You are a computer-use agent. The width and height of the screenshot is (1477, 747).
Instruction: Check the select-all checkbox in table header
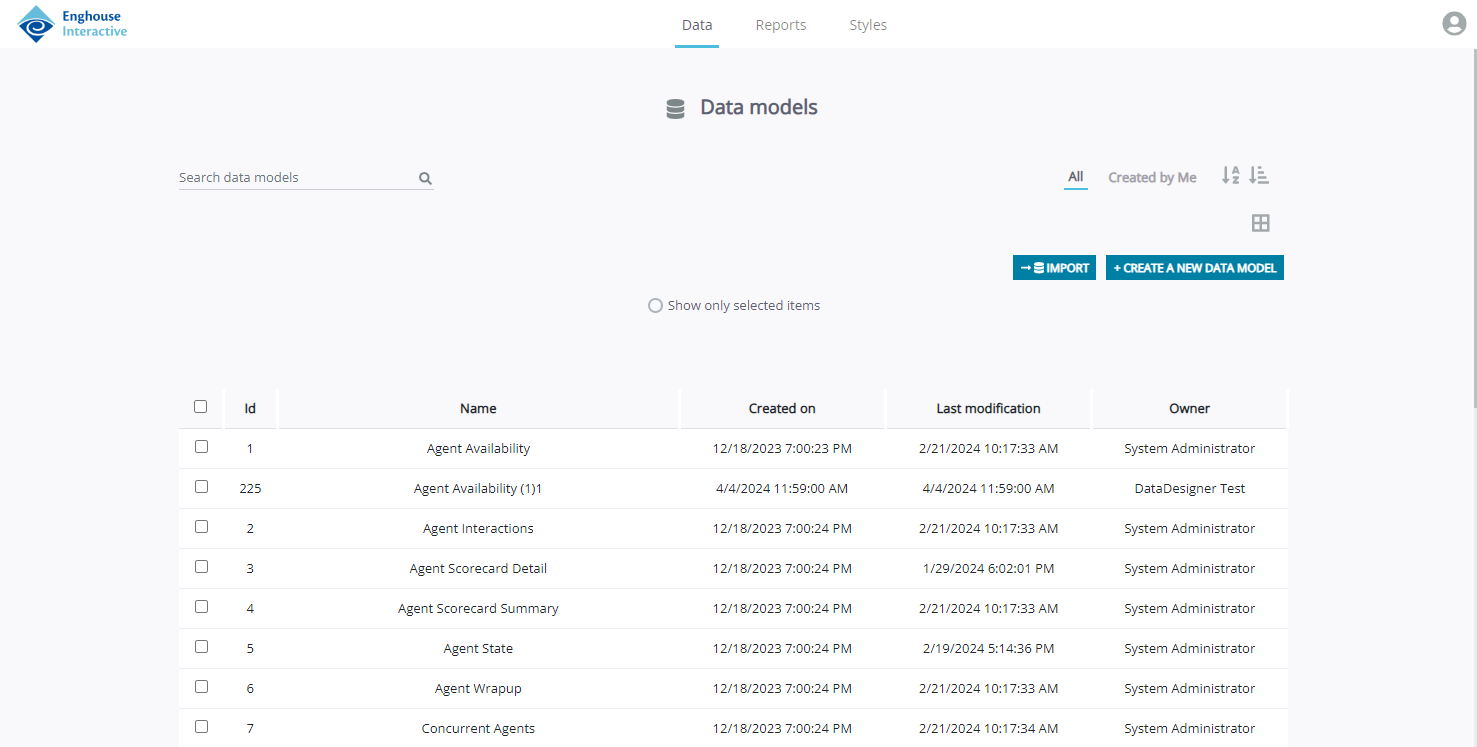pyautogui.click(x=200, y=407)
